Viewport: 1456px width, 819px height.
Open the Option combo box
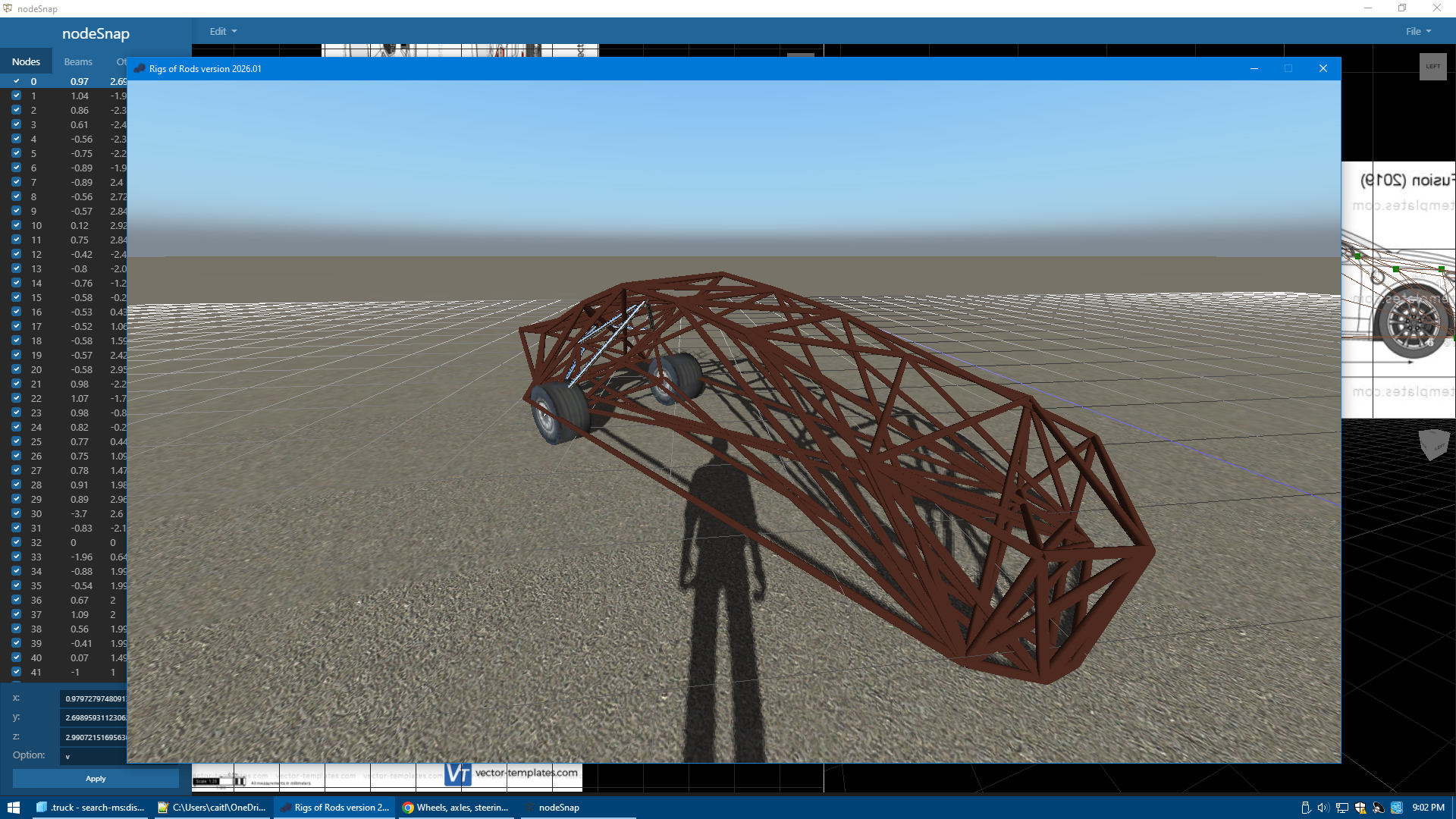(93, 756)
